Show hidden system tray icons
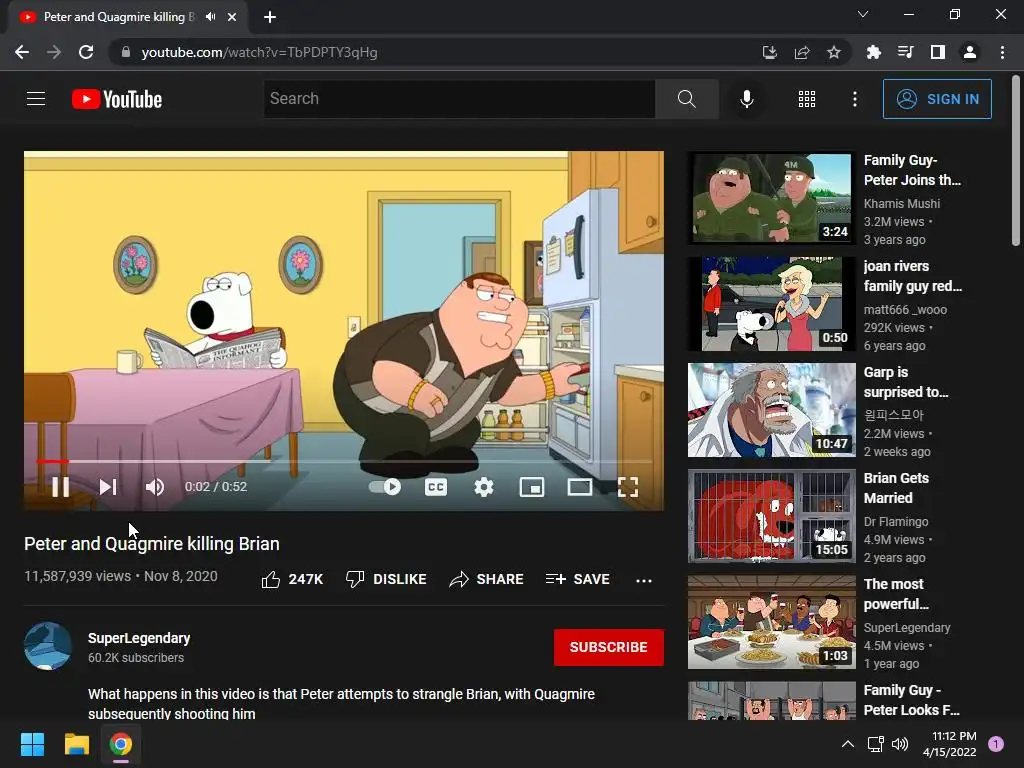Screen dimensions: 1024x768 [848, 744]
